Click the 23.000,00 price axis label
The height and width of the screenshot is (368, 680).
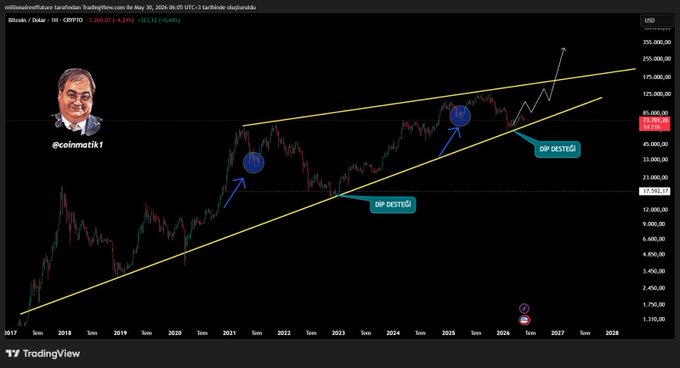coord(656,177)
